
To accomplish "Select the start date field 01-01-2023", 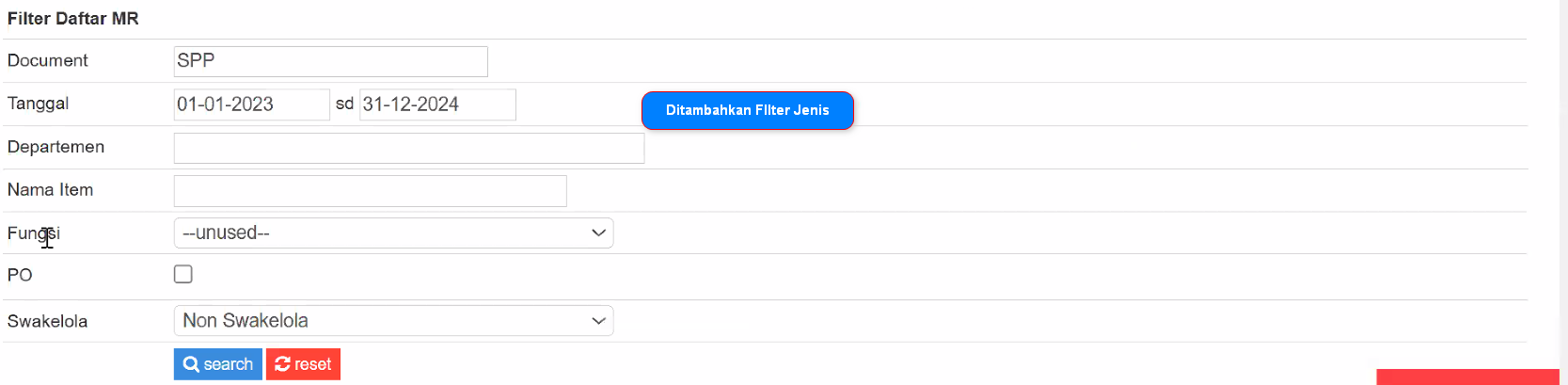I will click(251, 104).
